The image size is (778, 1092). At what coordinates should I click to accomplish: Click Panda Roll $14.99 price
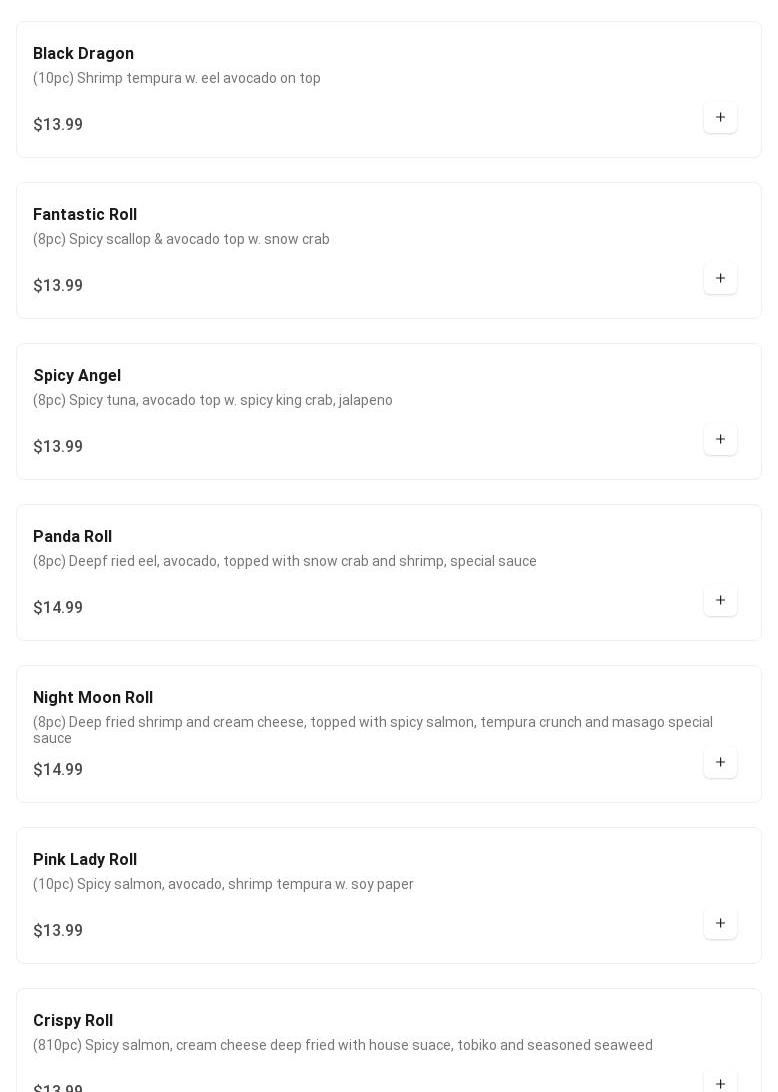[x=58, y=608]
